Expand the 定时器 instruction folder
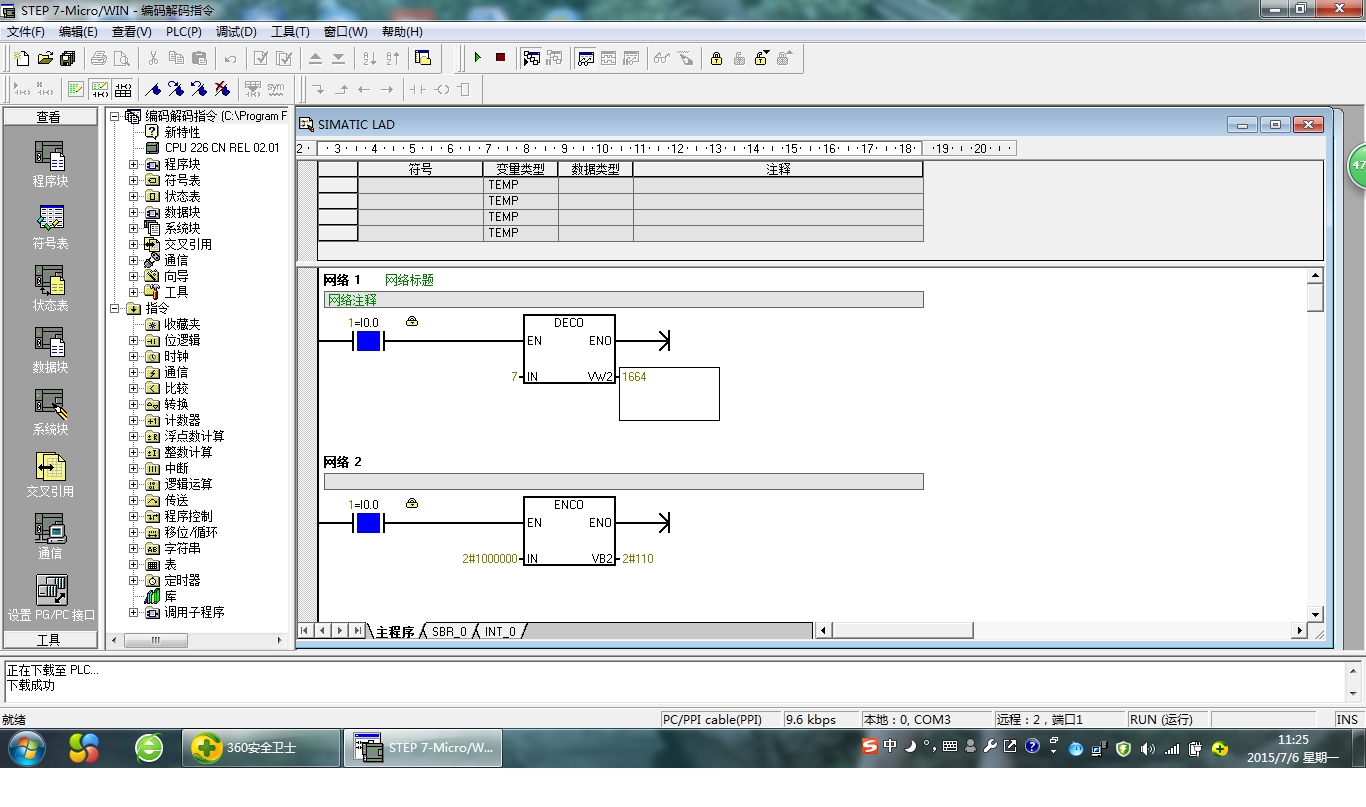The image size is (1366, 807). [134, 580]
